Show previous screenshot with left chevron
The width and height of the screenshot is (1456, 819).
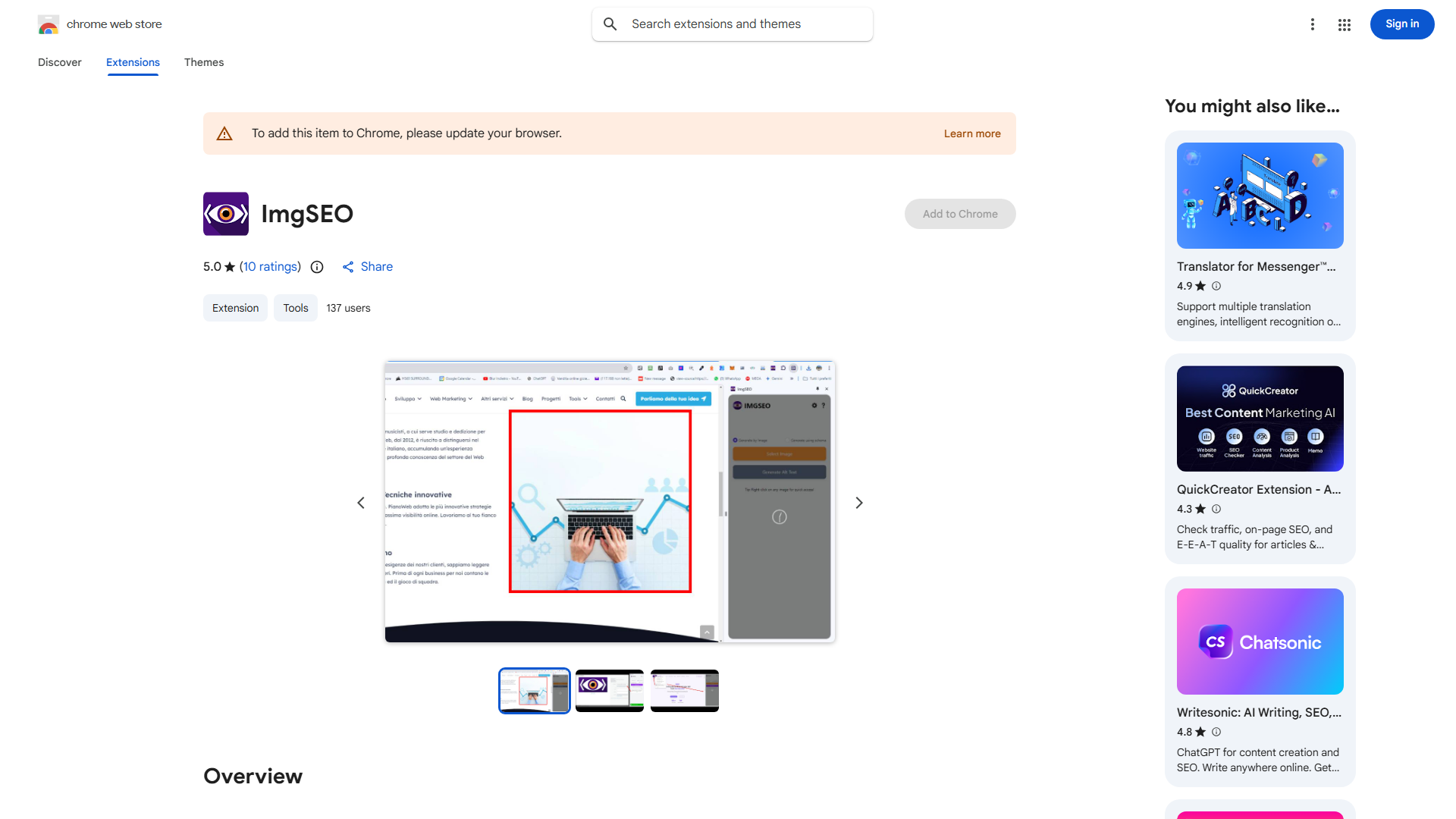click(x=361, y=503)
